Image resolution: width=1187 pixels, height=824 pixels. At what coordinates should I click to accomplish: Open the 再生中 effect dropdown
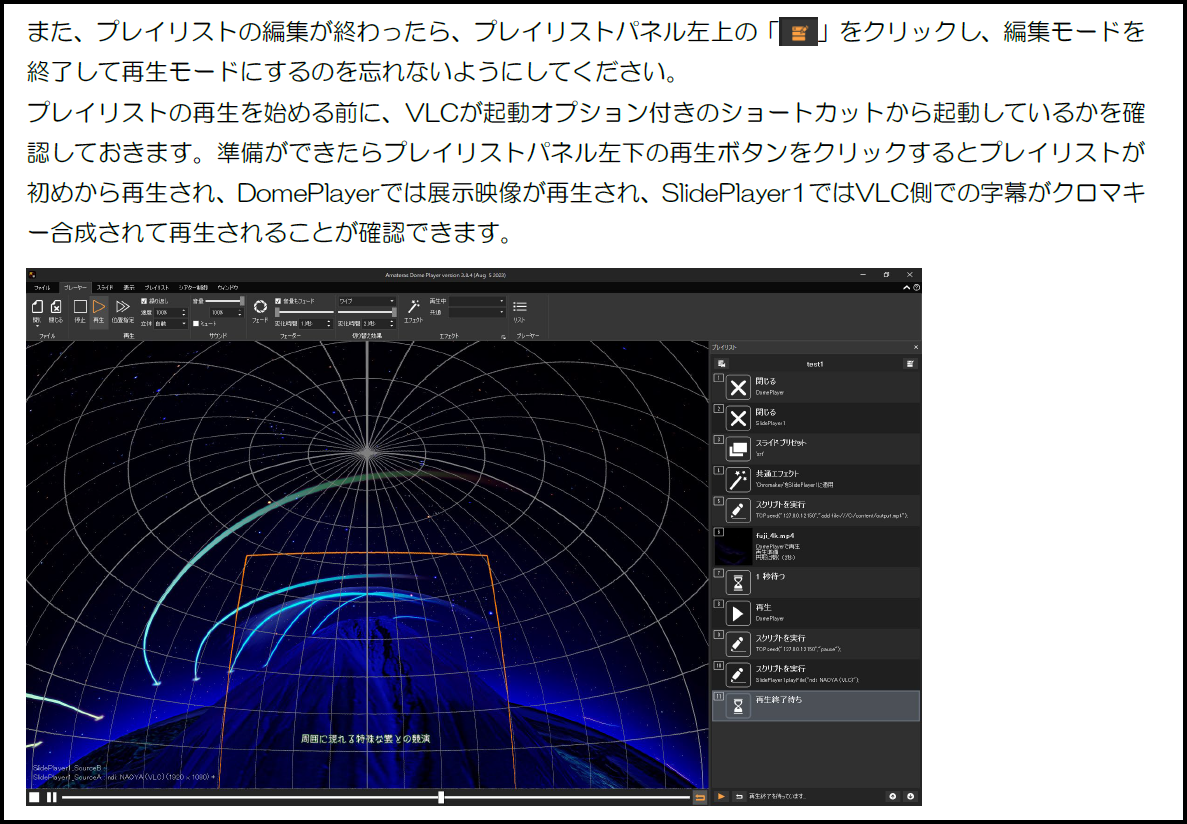point(477,301)
